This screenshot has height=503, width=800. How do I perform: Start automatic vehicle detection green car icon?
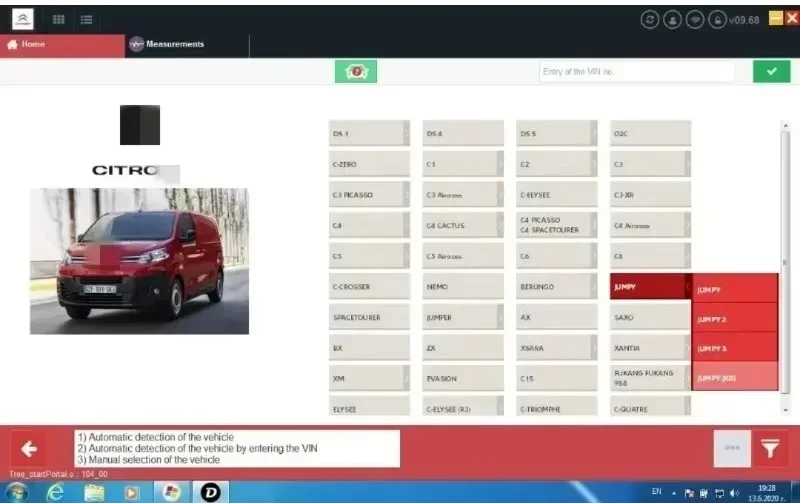(x=356, y=71)
